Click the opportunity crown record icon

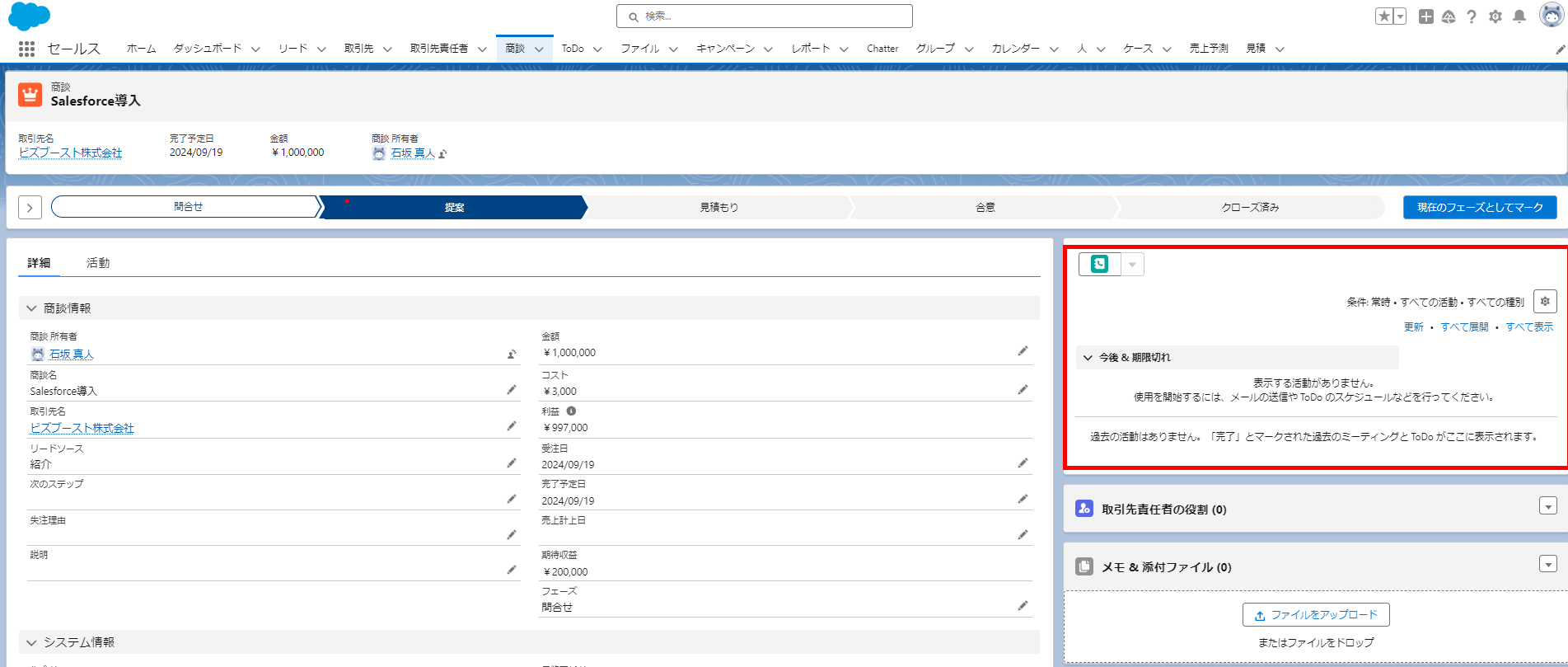[x=30, y=94]
